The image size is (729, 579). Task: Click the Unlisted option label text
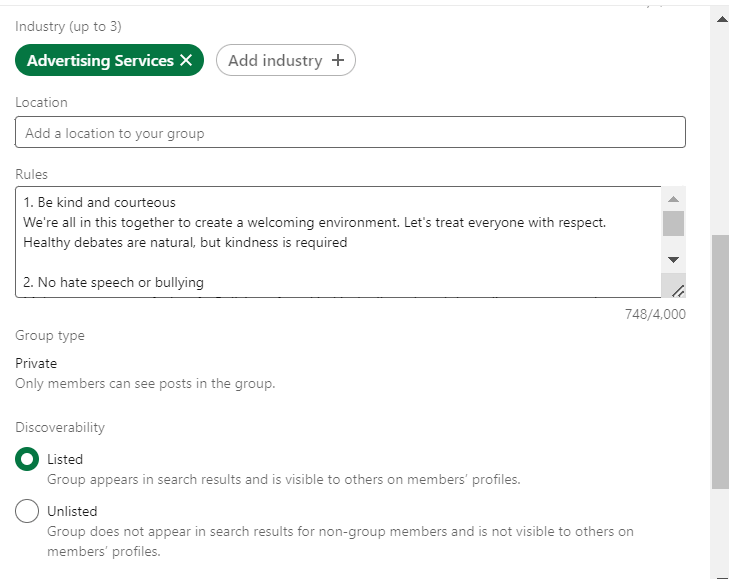[72, 511]
